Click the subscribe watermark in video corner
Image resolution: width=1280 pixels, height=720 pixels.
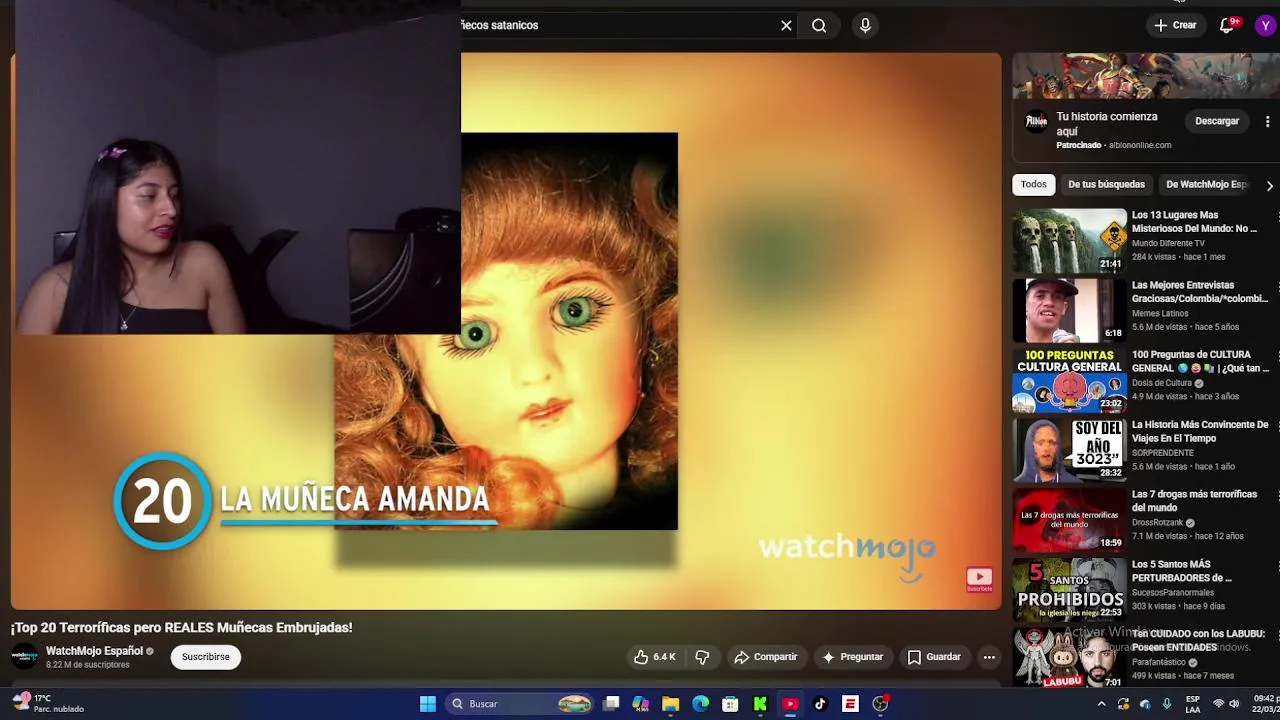coord(979,579)
